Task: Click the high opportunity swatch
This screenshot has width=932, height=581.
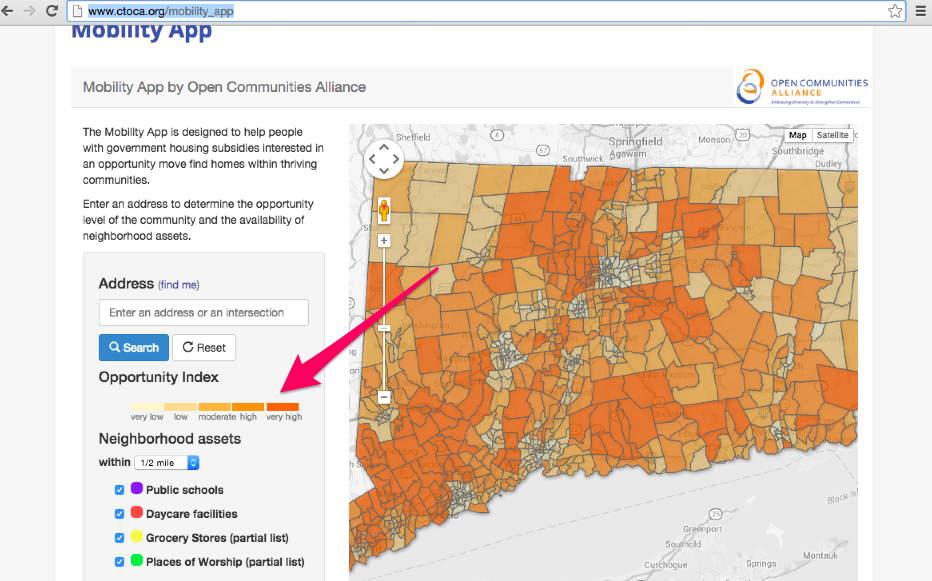Action: (x=248, y=407)
